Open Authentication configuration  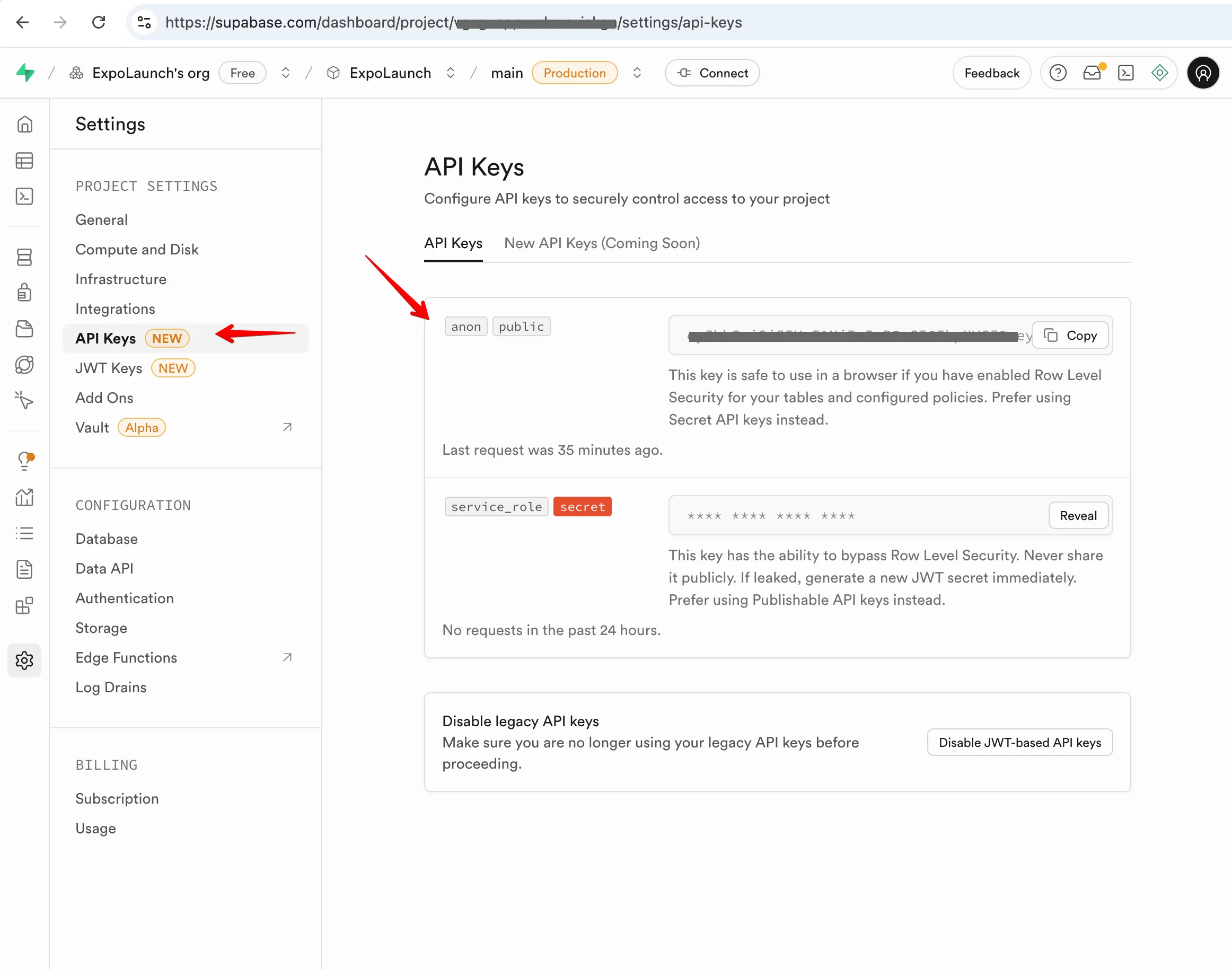click(125, 598)
